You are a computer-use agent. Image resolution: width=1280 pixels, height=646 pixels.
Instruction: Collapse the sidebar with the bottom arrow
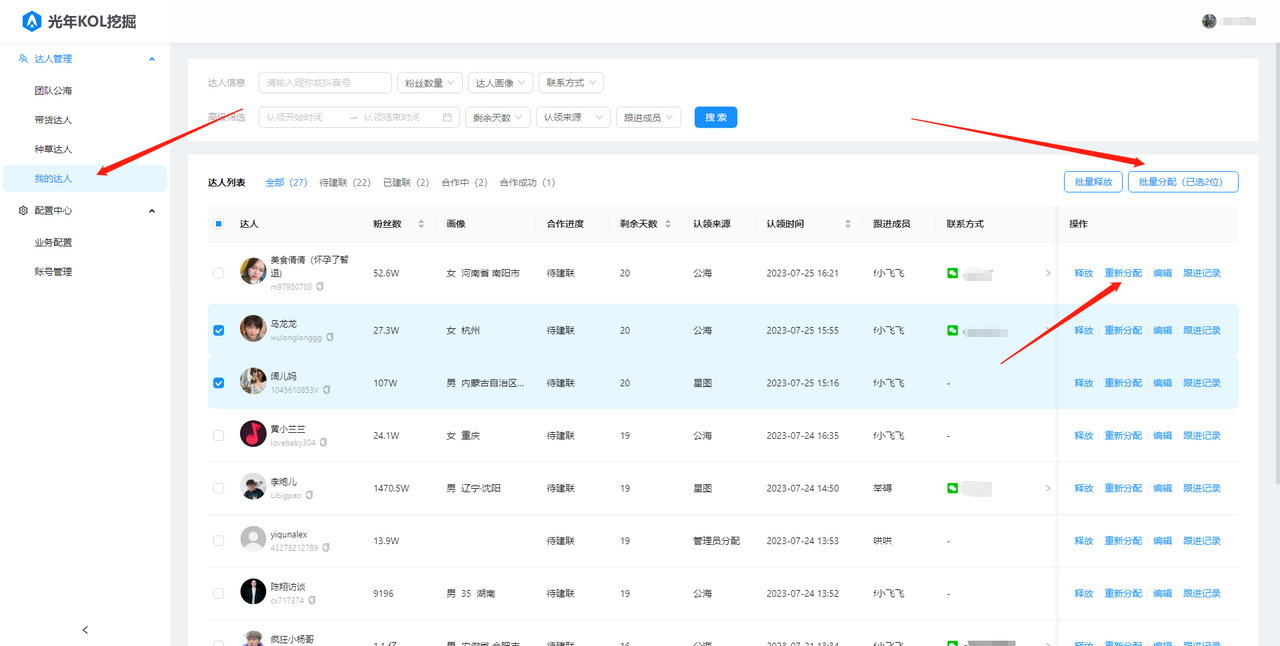[x=85, y=629]
